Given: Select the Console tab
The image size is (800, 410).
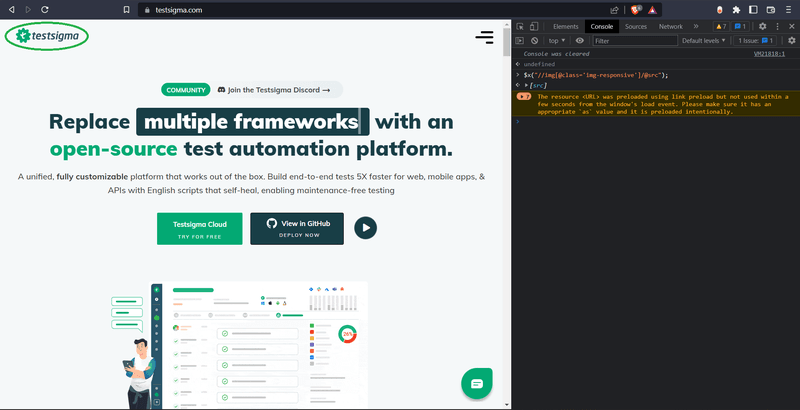Looking at the screenshot, I should click(602, 27).
